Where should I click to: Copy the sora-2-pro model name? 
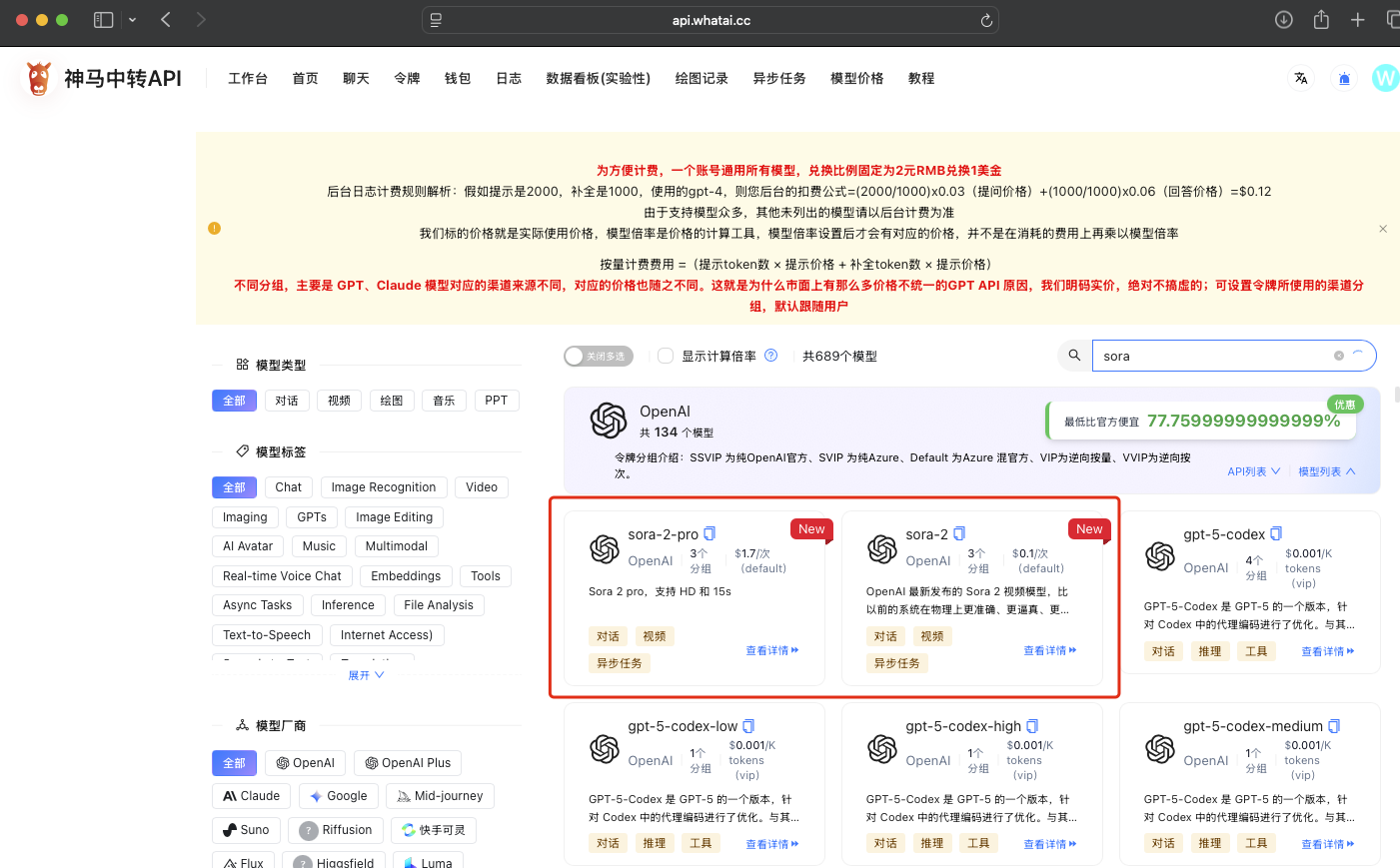(709, 534)
